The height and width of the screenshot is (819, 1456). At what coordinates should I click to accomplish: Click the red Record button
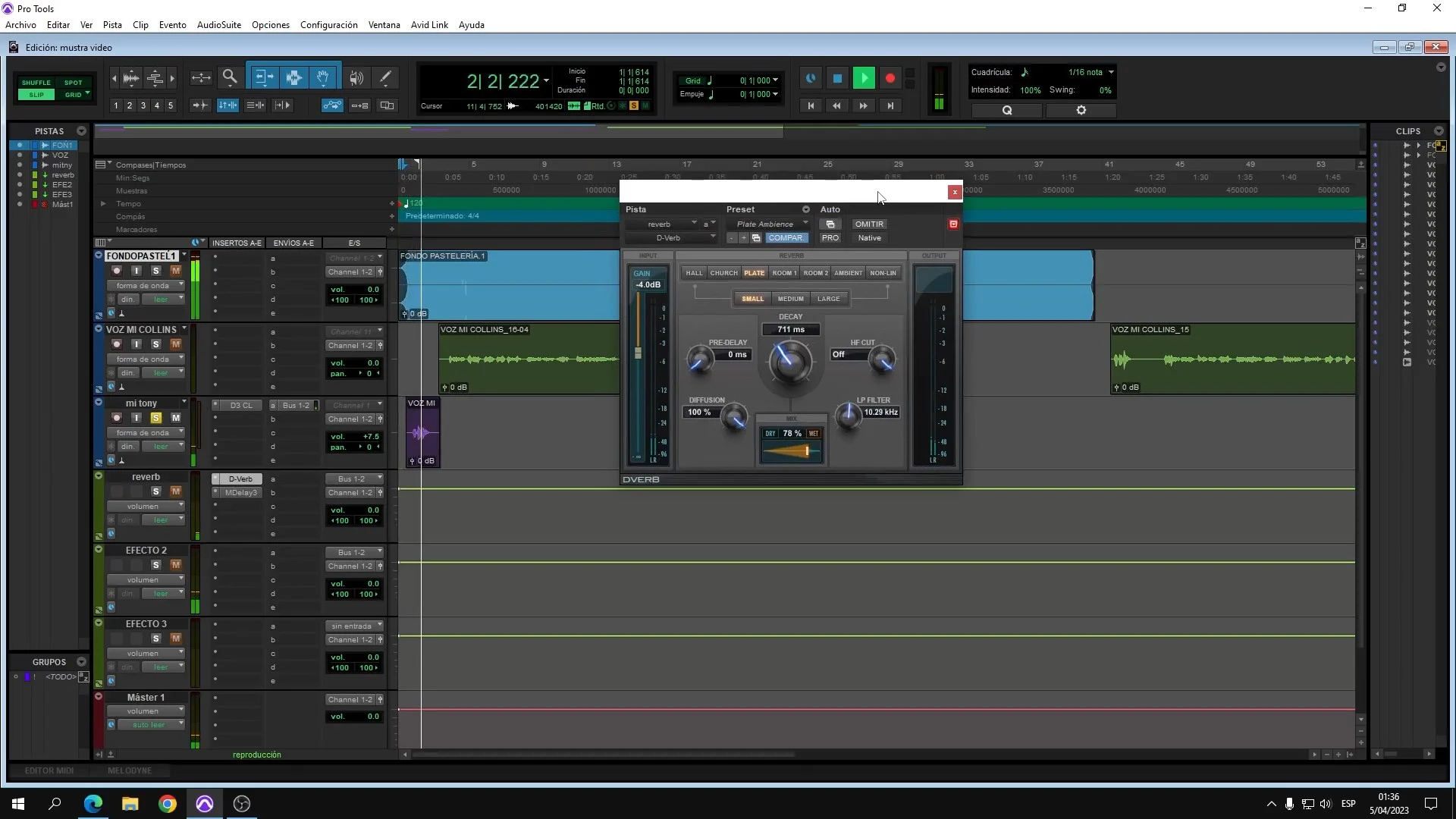pos(890,78)
